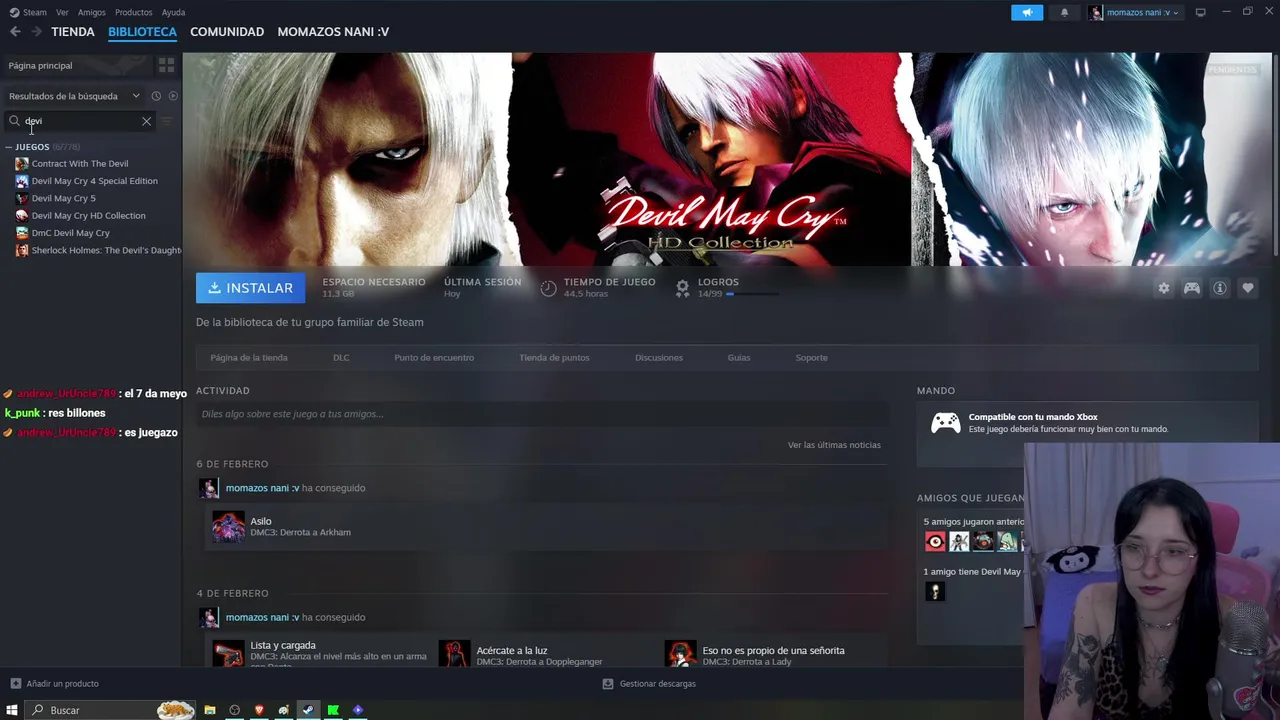Click the taskbar Buscar search box
1280x720 pixels.
coord(110,710)
